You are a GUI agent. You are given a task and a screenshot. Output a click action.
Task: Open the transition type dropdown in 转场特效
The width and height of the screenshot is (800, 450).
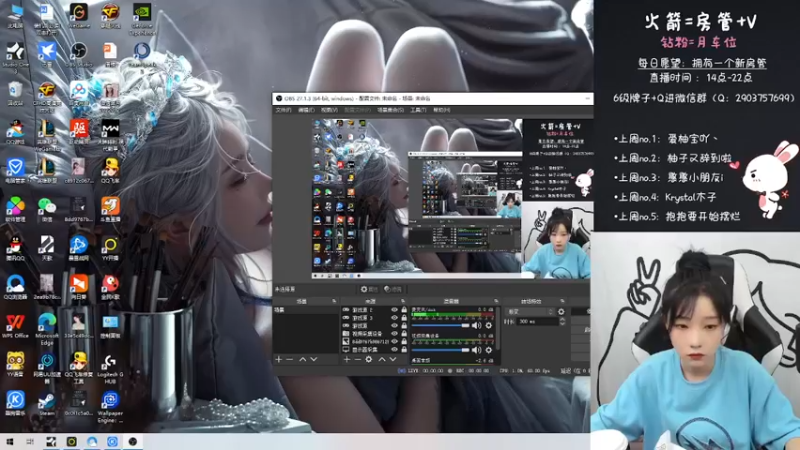(x=530, y=311)
